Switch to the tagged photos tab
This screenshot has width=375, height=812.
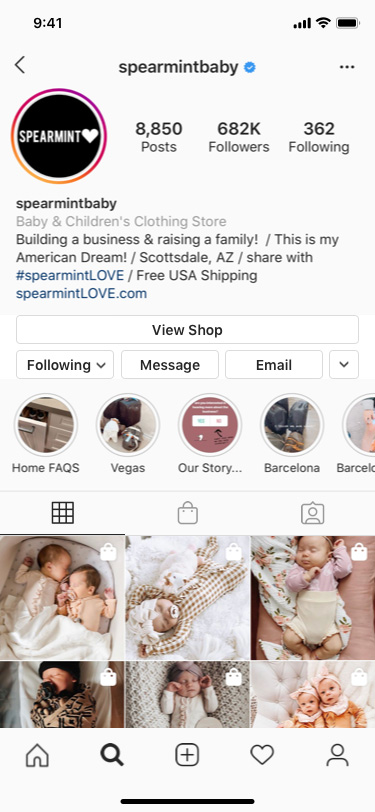click(312, 513)
